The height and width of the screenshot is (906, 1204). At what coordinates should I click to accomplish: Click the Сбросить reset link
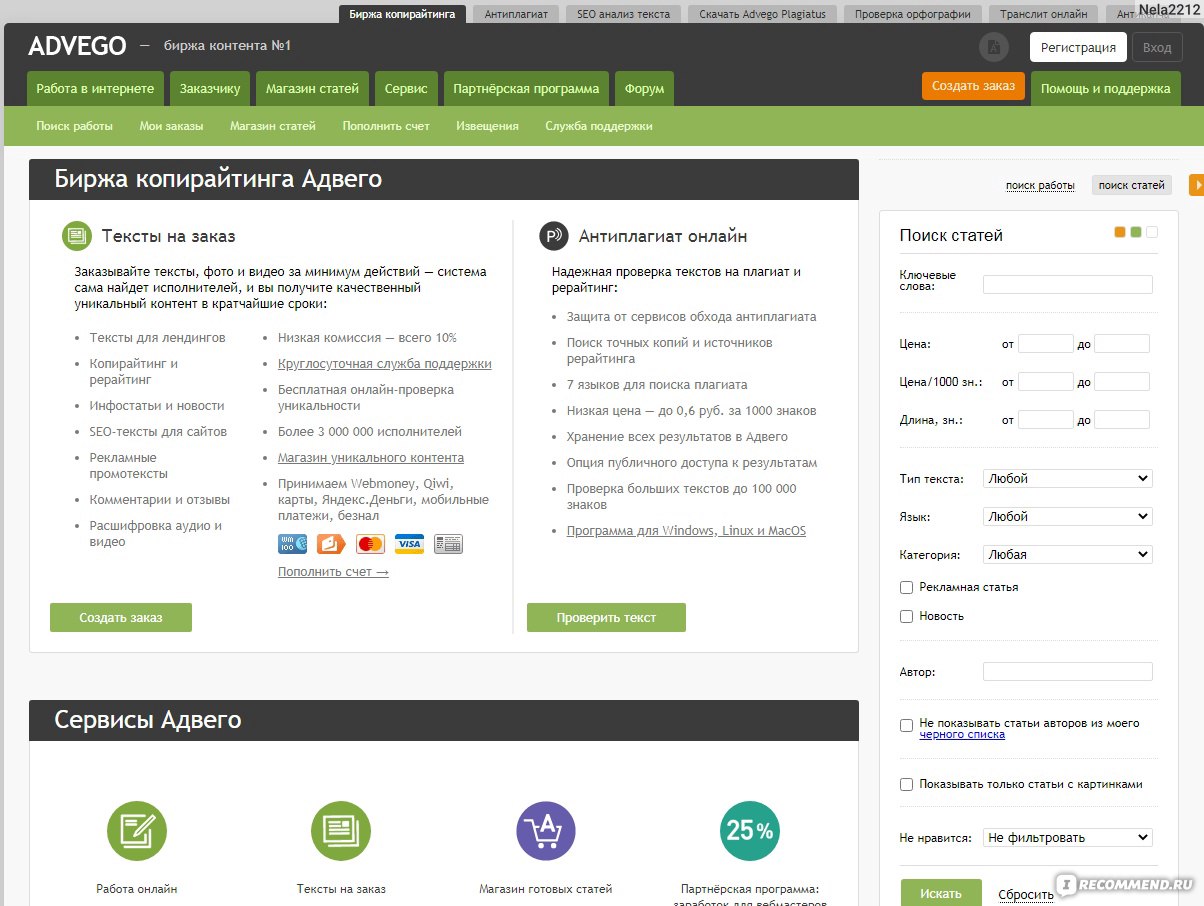[1026, 895]
